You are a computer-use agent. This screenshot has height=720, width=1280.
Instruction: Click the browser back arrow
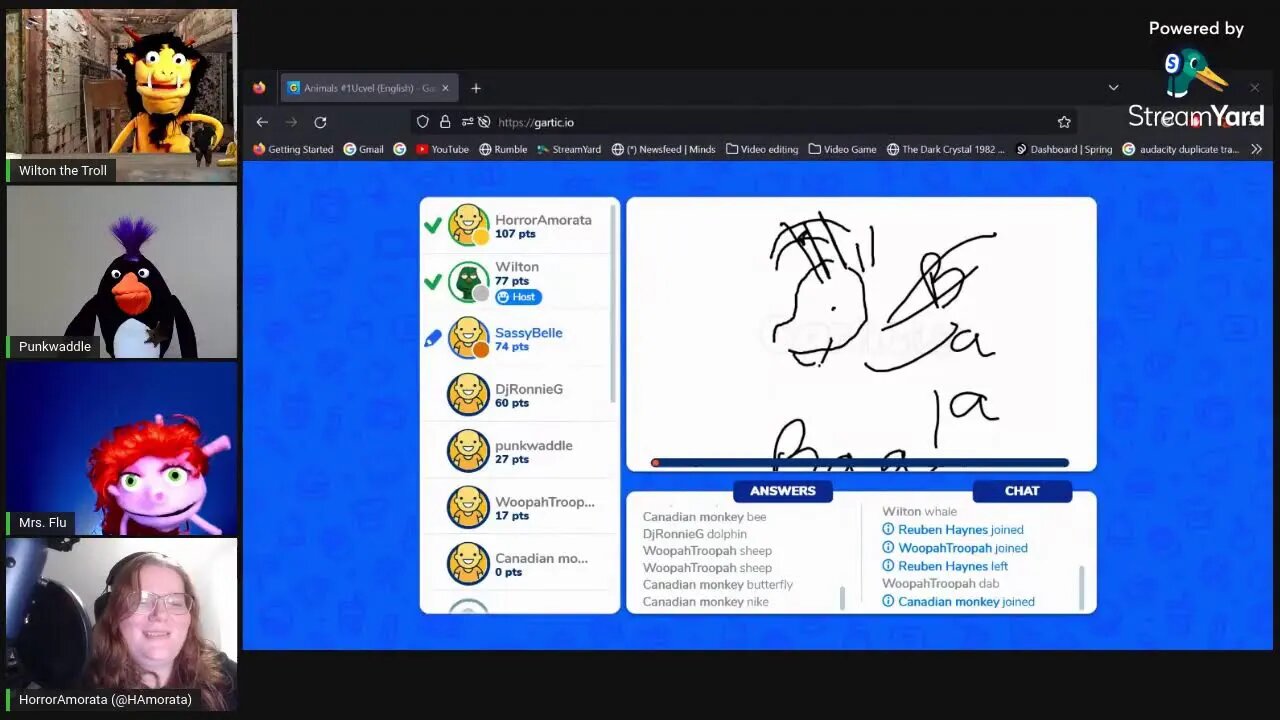tap(262, 122)
